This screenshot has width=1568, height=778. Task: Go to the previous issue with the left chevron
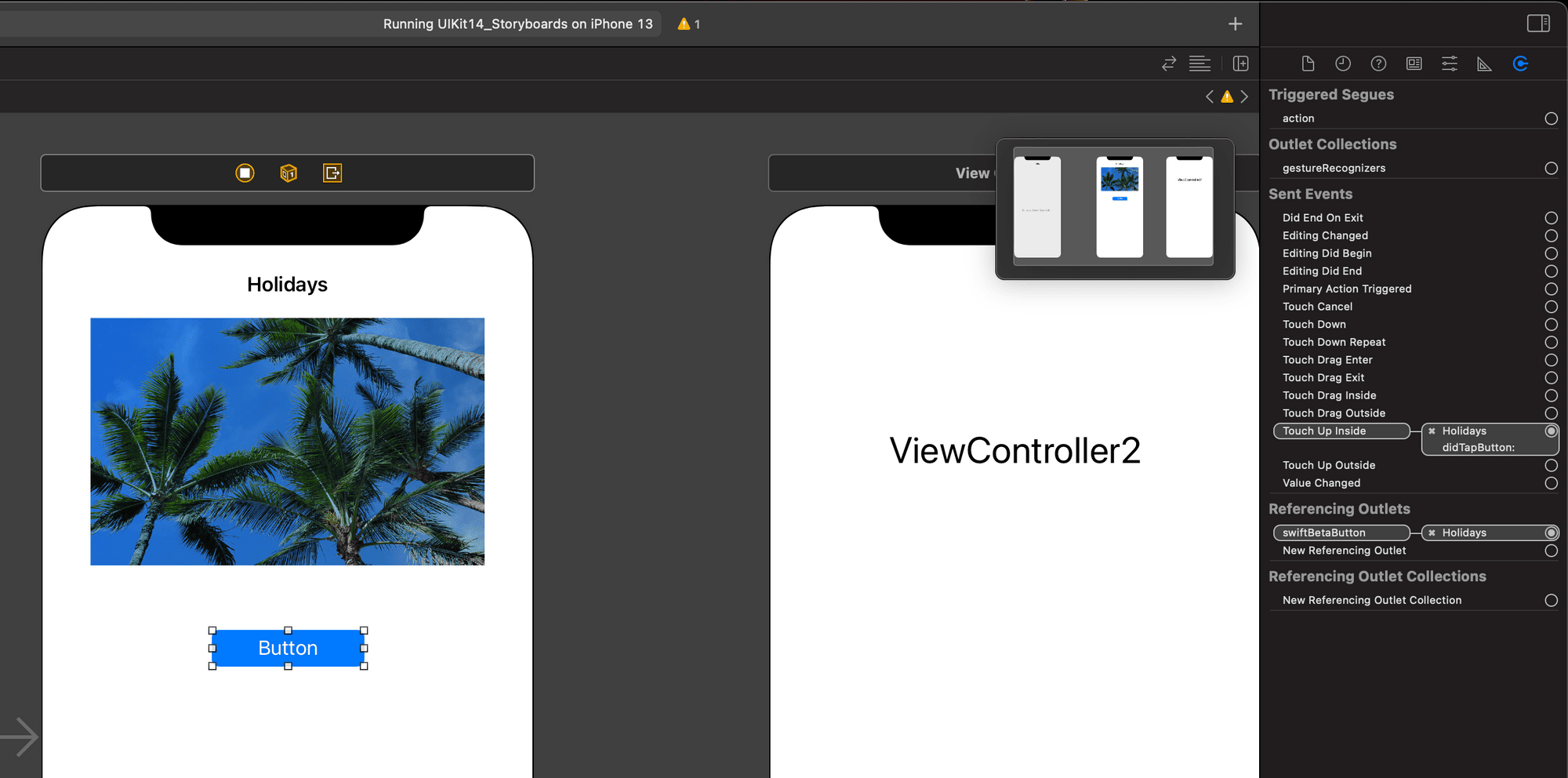1209,96
